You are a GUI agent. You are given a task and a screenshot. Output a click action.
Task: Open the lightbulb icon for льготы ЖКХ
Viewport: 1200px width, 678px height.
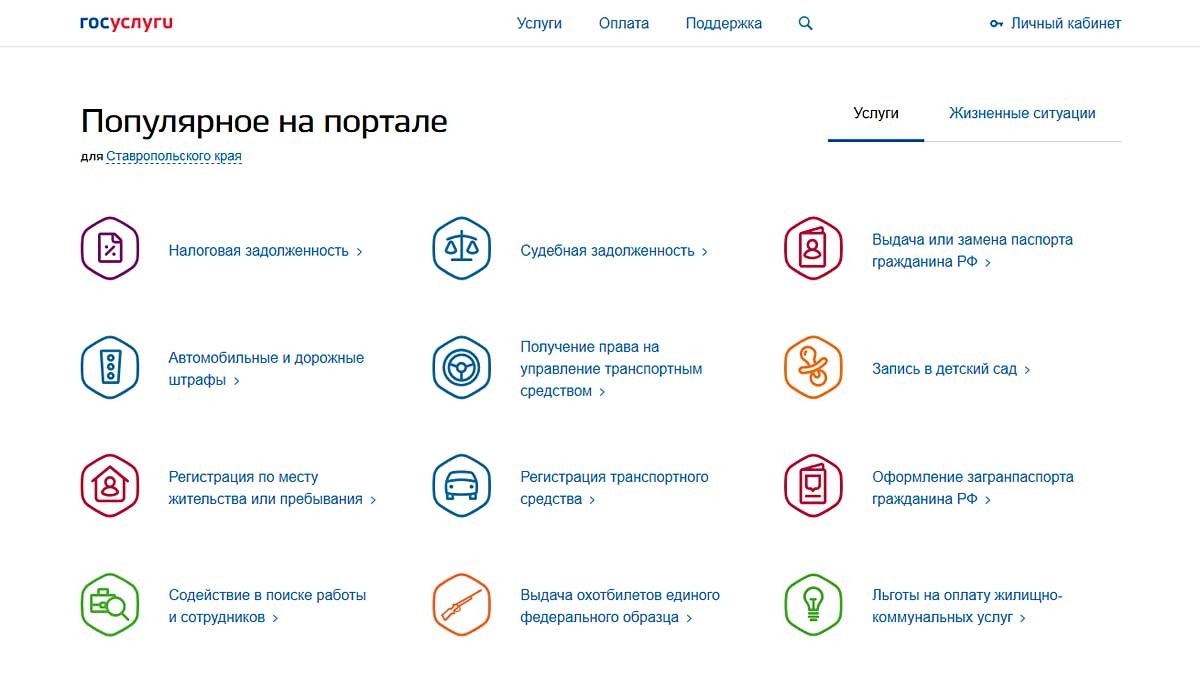(813, 604)
